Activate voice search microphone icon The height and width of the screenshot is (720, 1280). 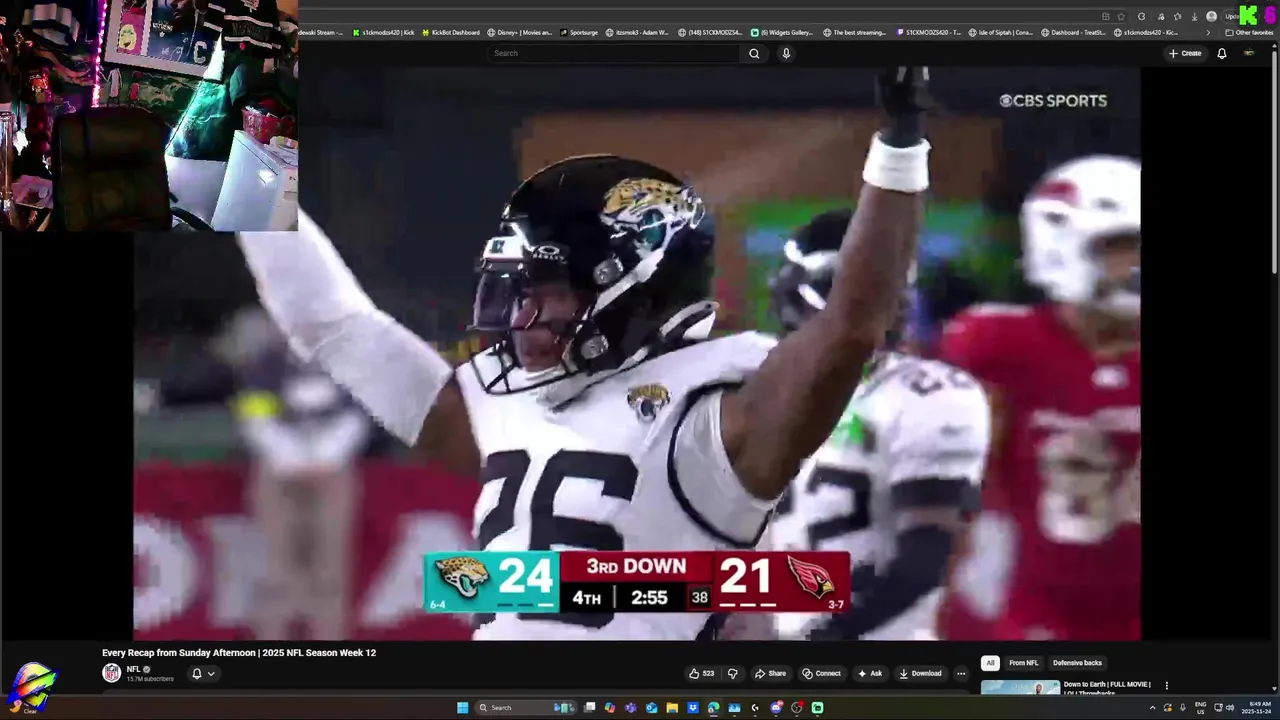pyautogui.click(x=786, y=53)
